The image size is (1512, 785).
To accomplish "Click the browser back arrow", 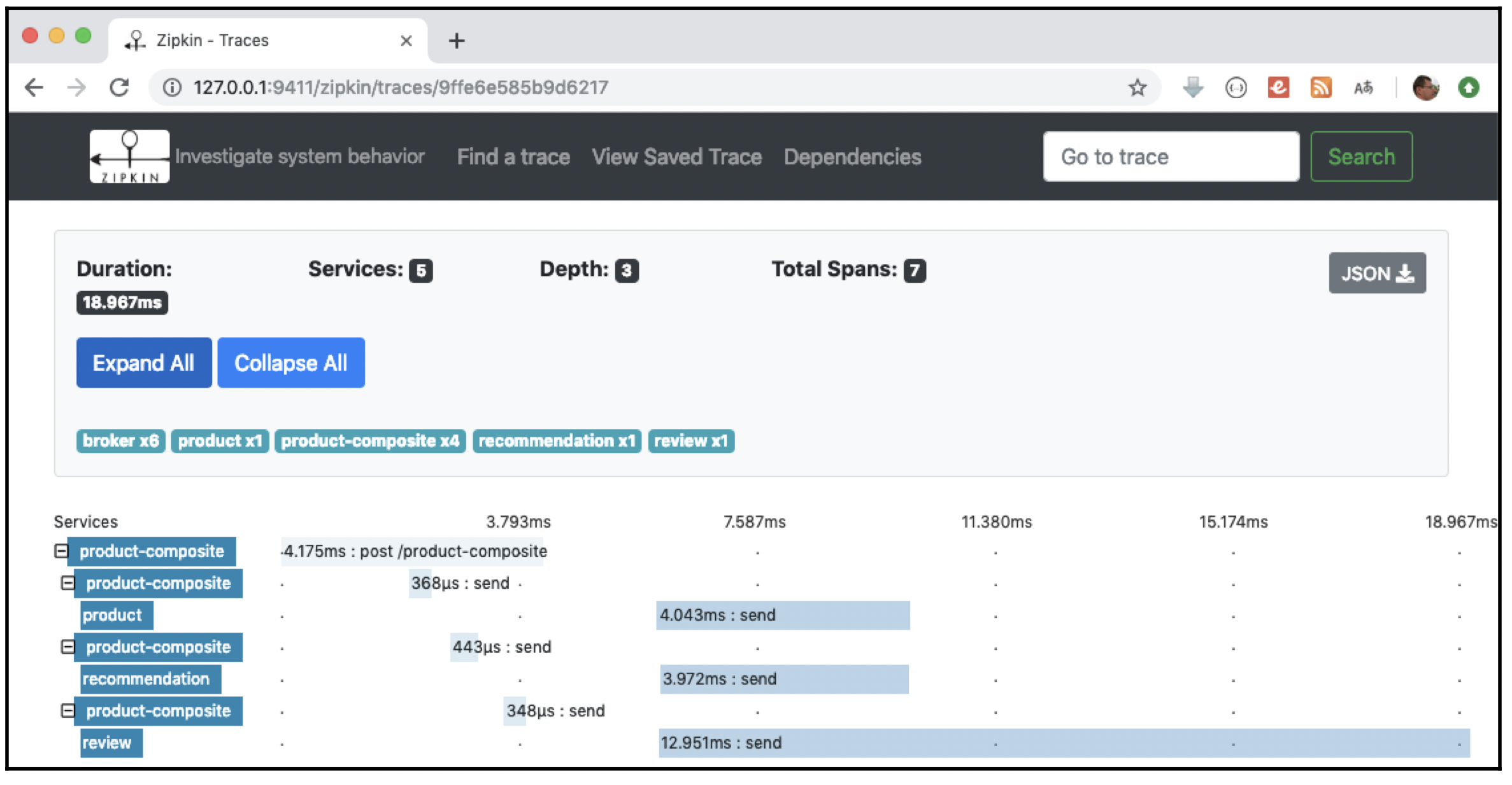I will tap(34, 87).
